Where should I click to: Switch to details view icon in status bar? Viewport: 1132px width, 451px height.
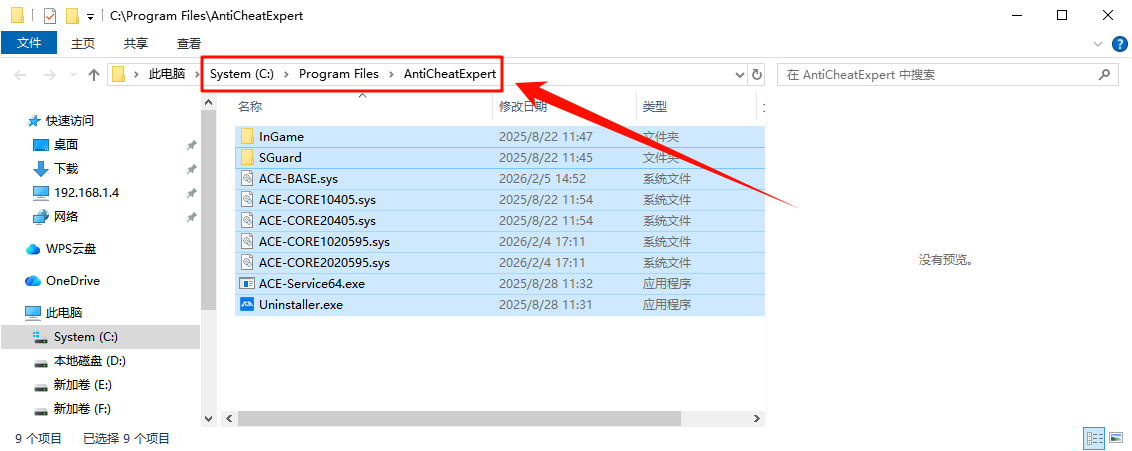click(1094, 438)
